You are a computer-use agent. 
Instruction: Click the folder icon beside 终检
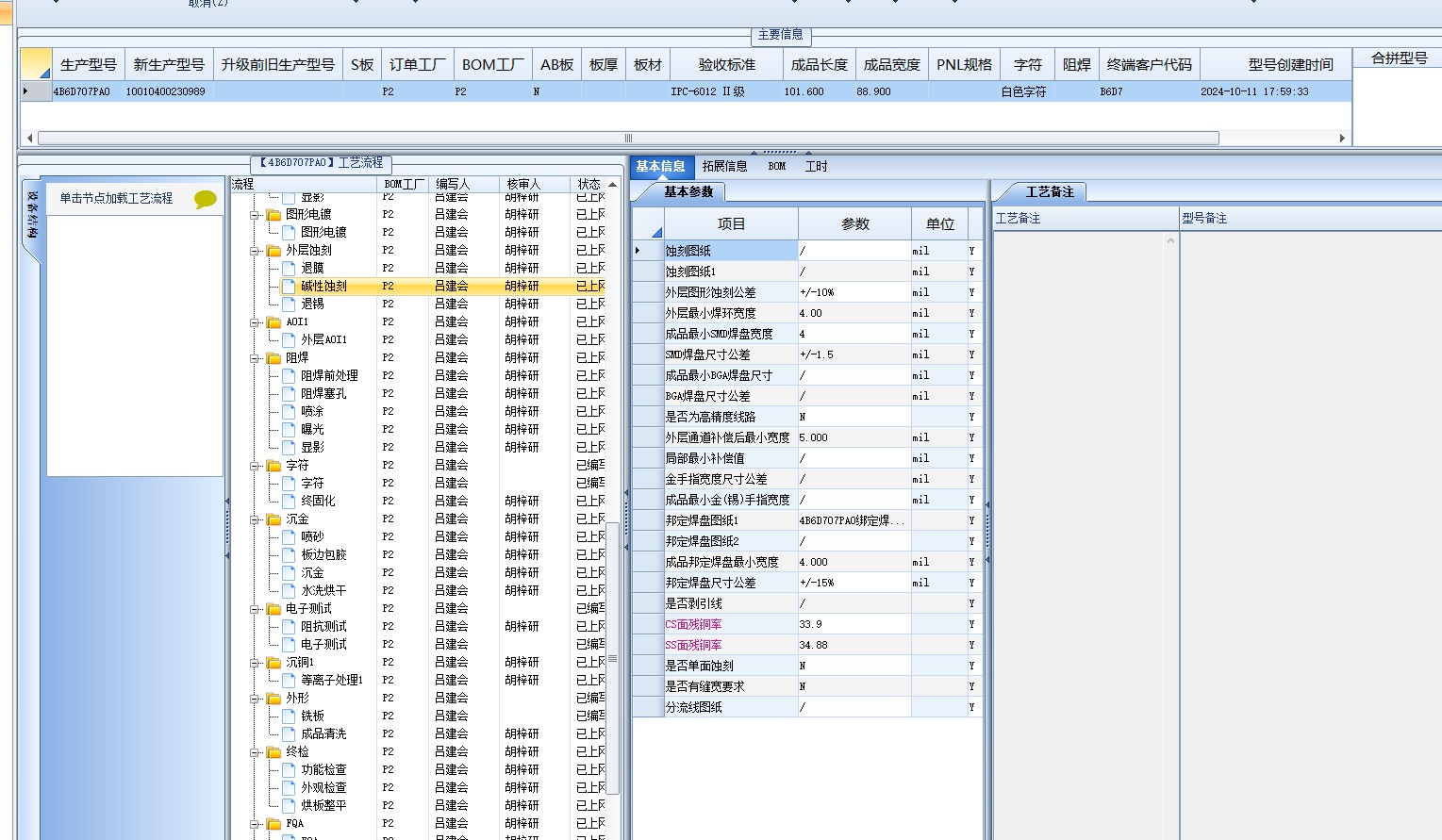pyautogui.click(x=274, y=752)
